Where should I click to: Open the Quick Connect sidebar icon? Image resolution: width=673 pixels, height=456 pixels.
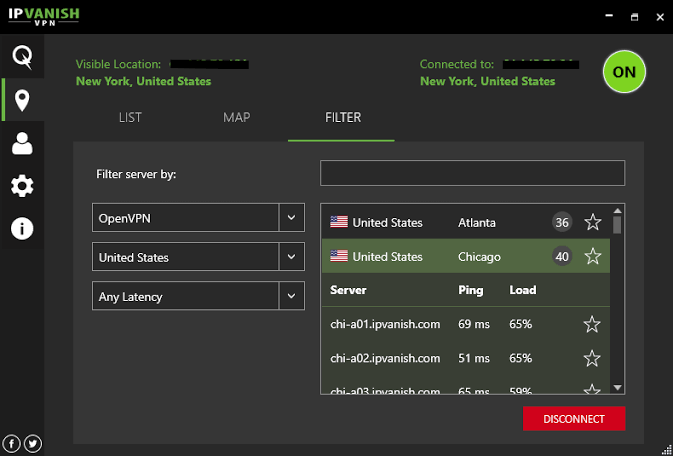21,56
